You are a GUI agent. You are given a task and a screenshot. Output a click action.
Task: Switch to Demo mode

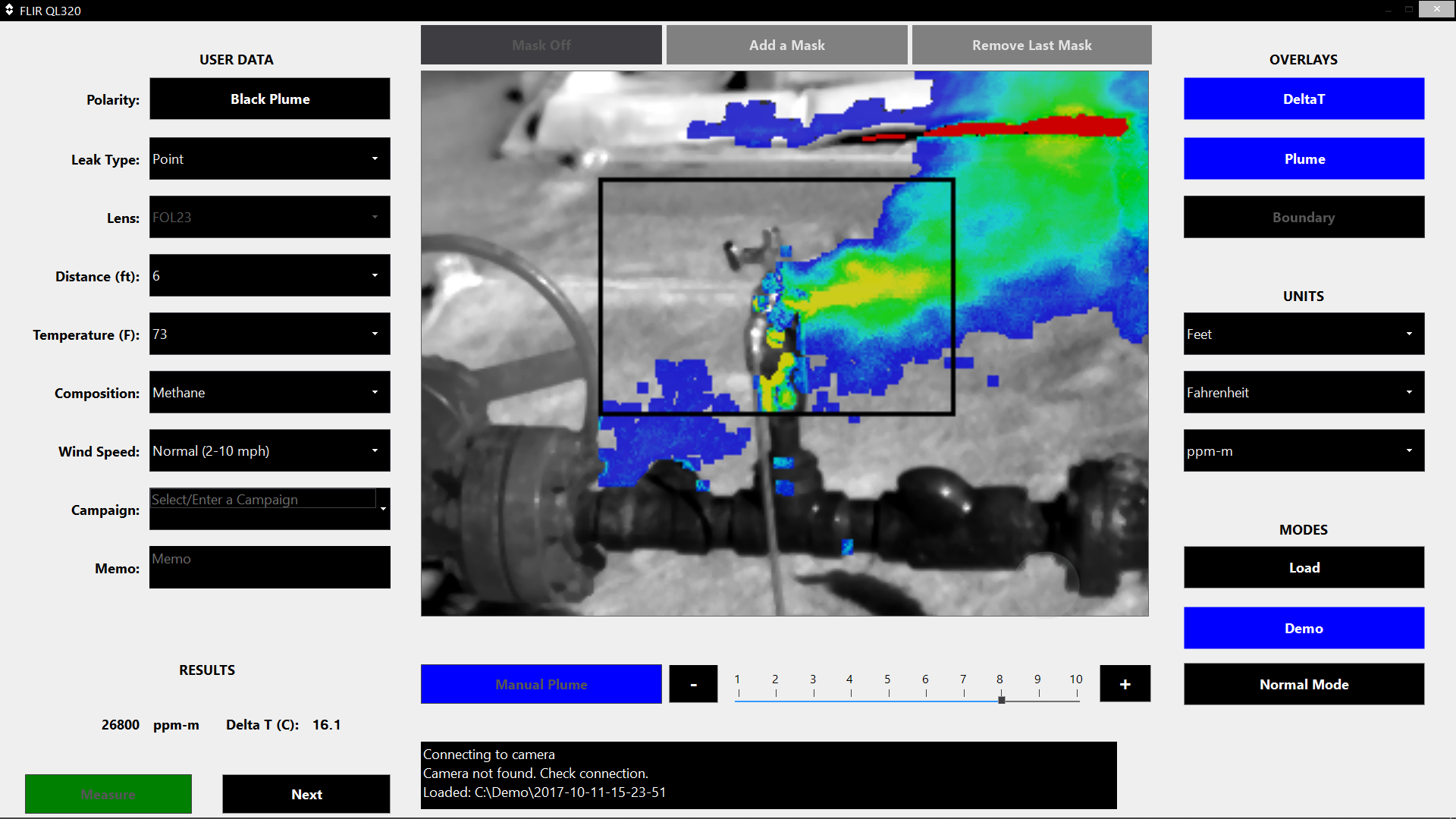pos(1304,628)
